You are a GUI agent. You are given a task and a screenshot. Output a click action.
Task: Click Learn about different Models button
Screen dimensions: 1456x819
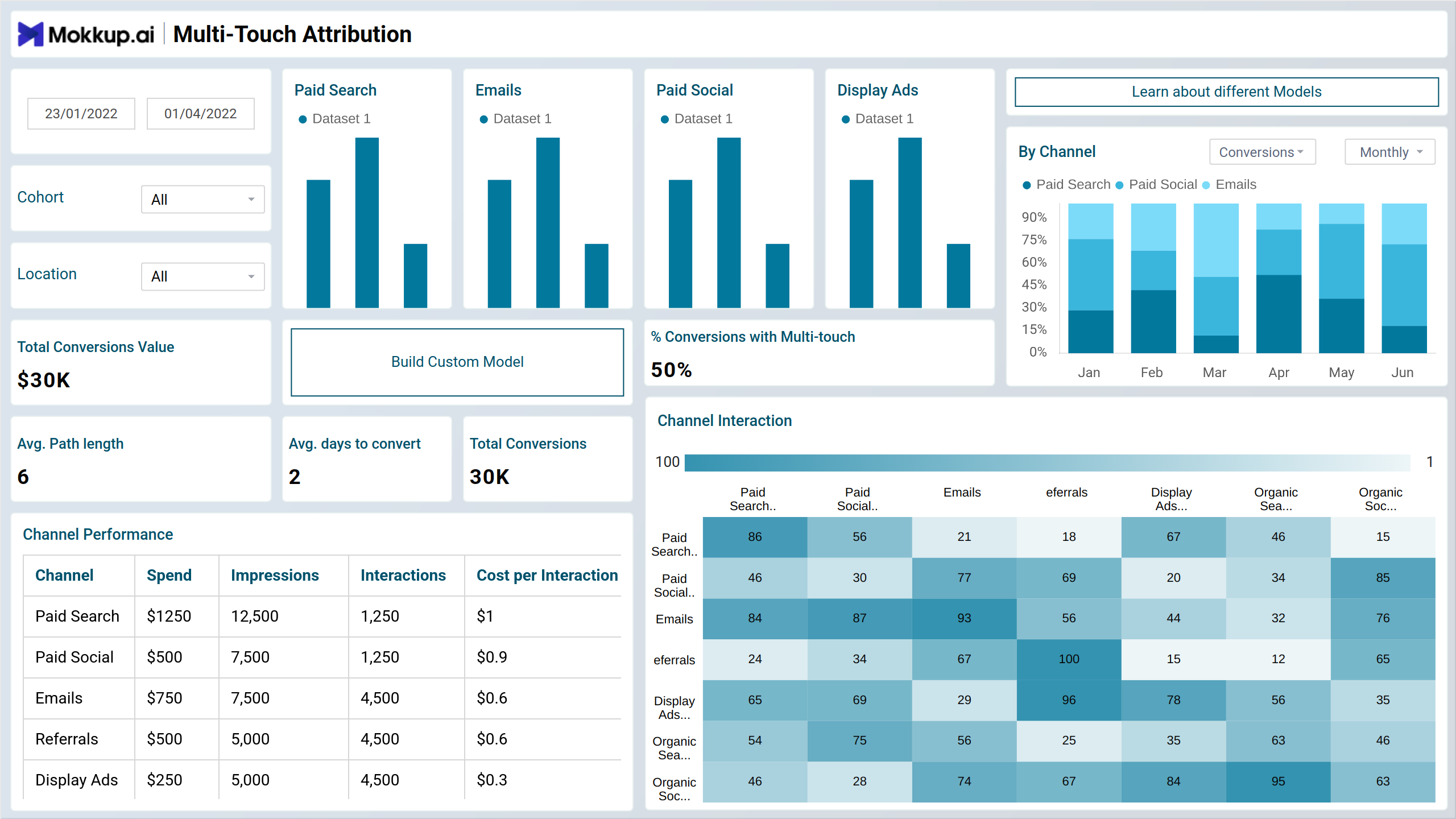[x=1227, y=92]
